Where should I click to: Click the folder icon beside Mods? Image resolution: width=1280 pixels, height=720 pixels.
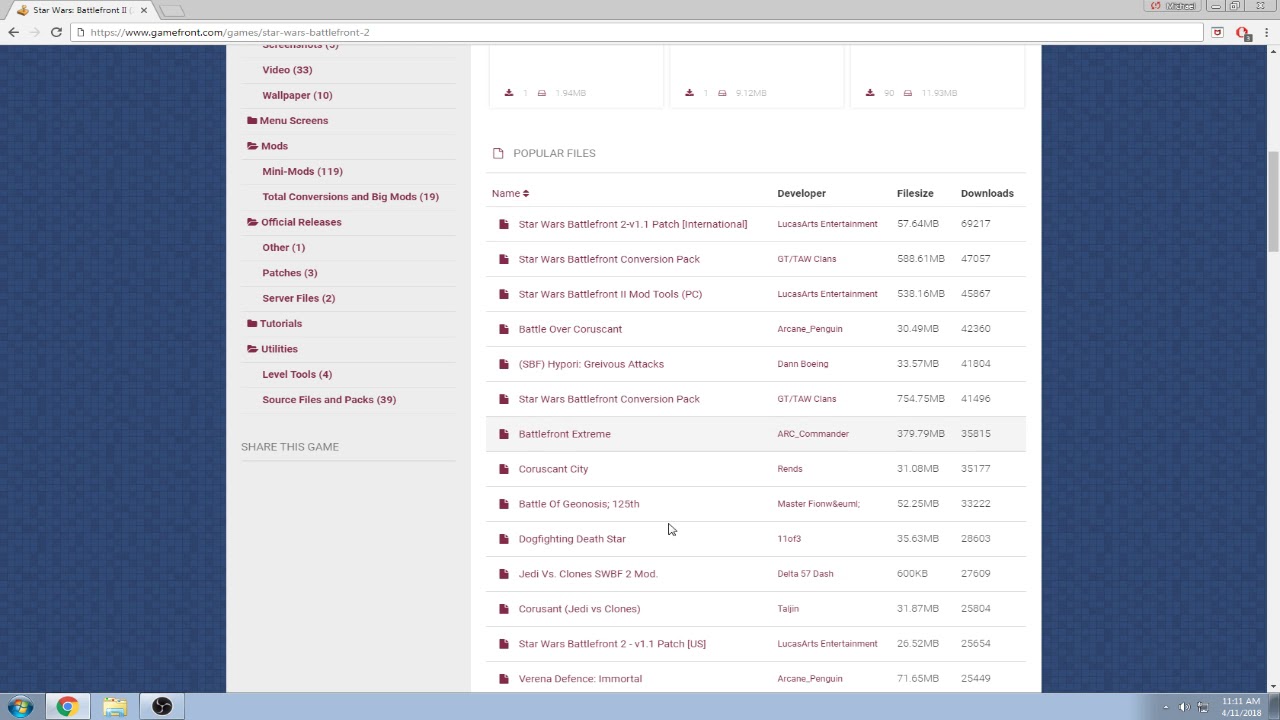tap(252, 146)
